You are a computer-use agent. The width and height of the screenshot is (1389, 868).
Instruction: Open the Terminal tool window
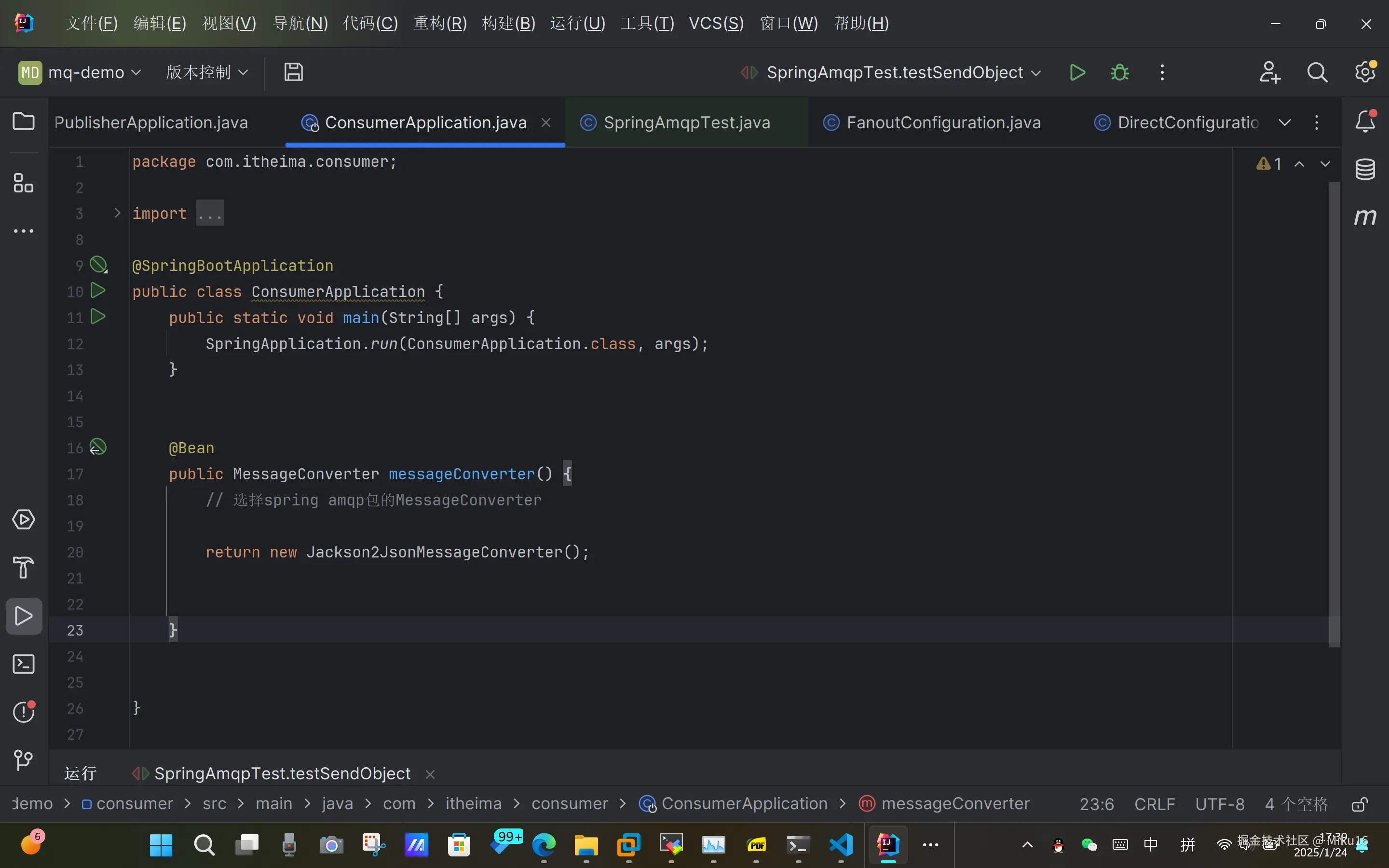click(x=24, y=664)
